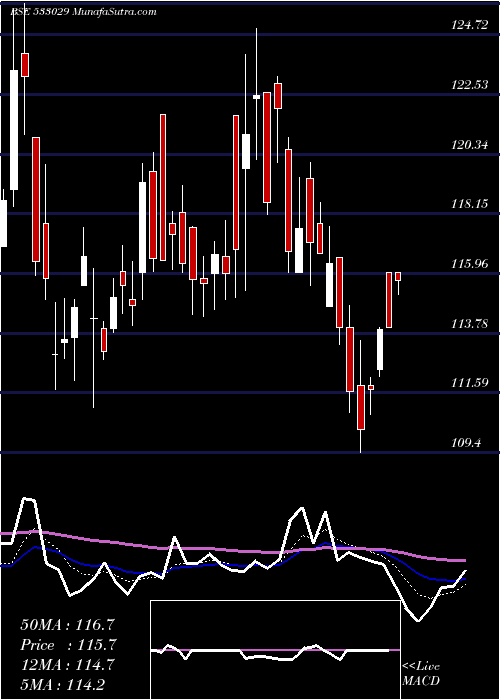The height and width of the screenshot is (700, 500).
Task: Click the 50MA : 116.7 reading
Action: (68, 625)
